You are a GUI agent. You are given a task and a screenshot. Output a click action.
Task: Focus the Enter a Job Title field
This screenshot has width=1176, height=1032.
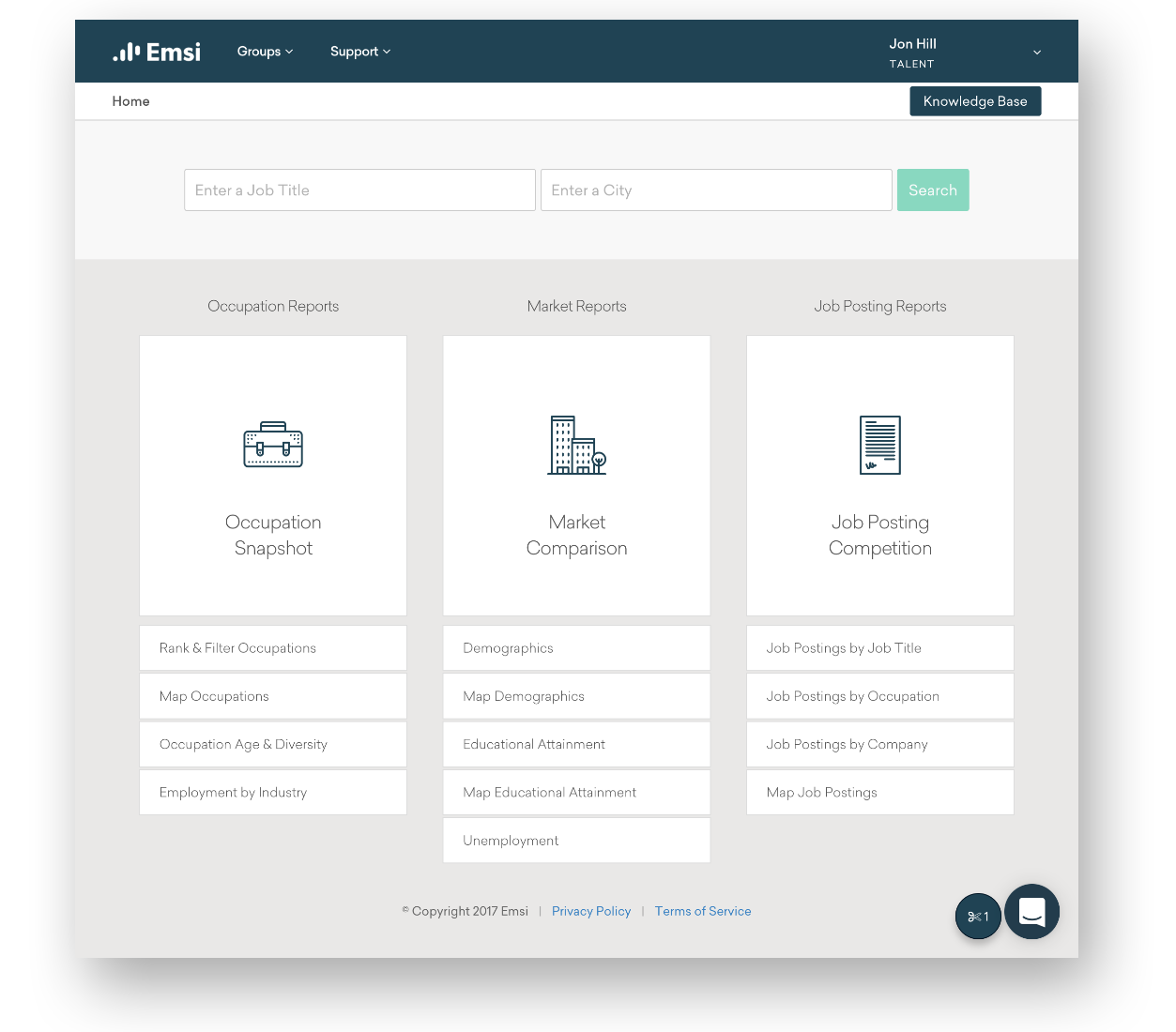coord(359,190)
